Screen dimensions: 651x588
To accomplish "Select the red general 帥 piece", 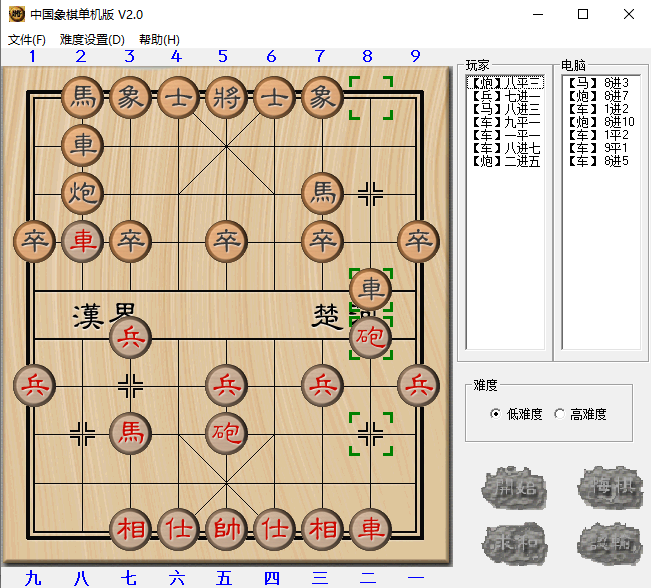I will pyautogui.click(x=226, y=528).
